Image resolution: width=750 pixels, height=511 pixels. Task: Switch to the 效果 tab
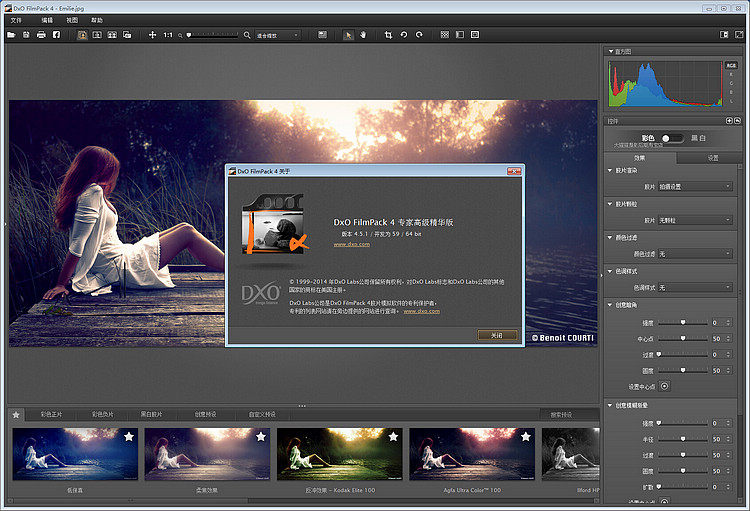640,158
